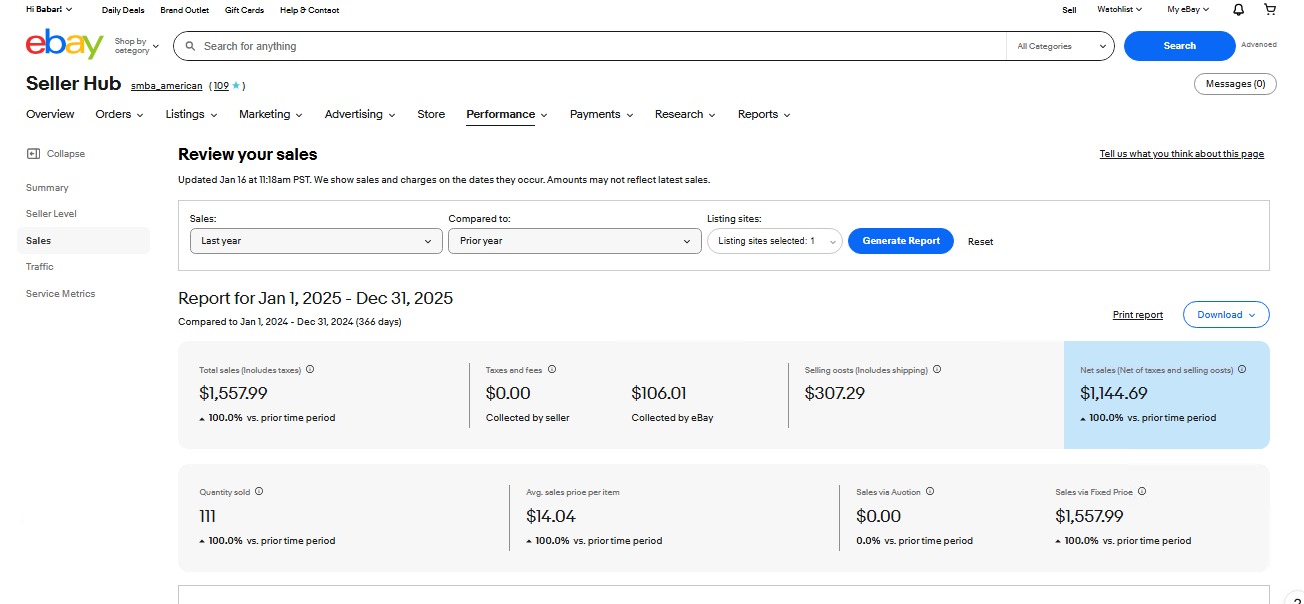Image resolution: width=1304 pixels, height=604 pixels.
Task: Open the Performance menu tab
Action: [x=506, y=114]
